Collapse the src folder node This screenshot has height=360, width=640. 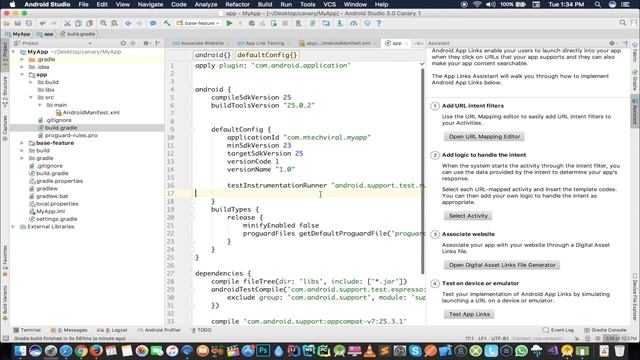click(31, 98)
